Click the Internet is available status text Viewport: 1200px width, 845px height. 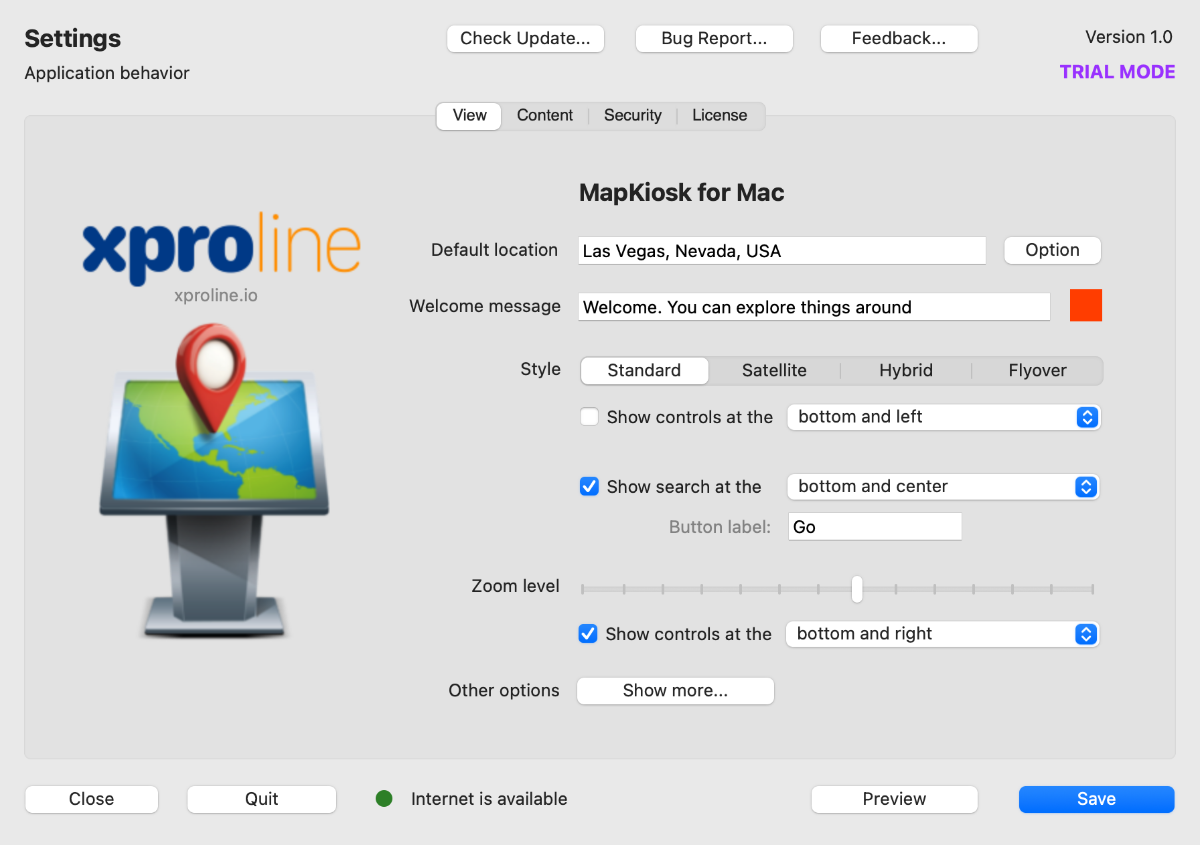[489, 799]
